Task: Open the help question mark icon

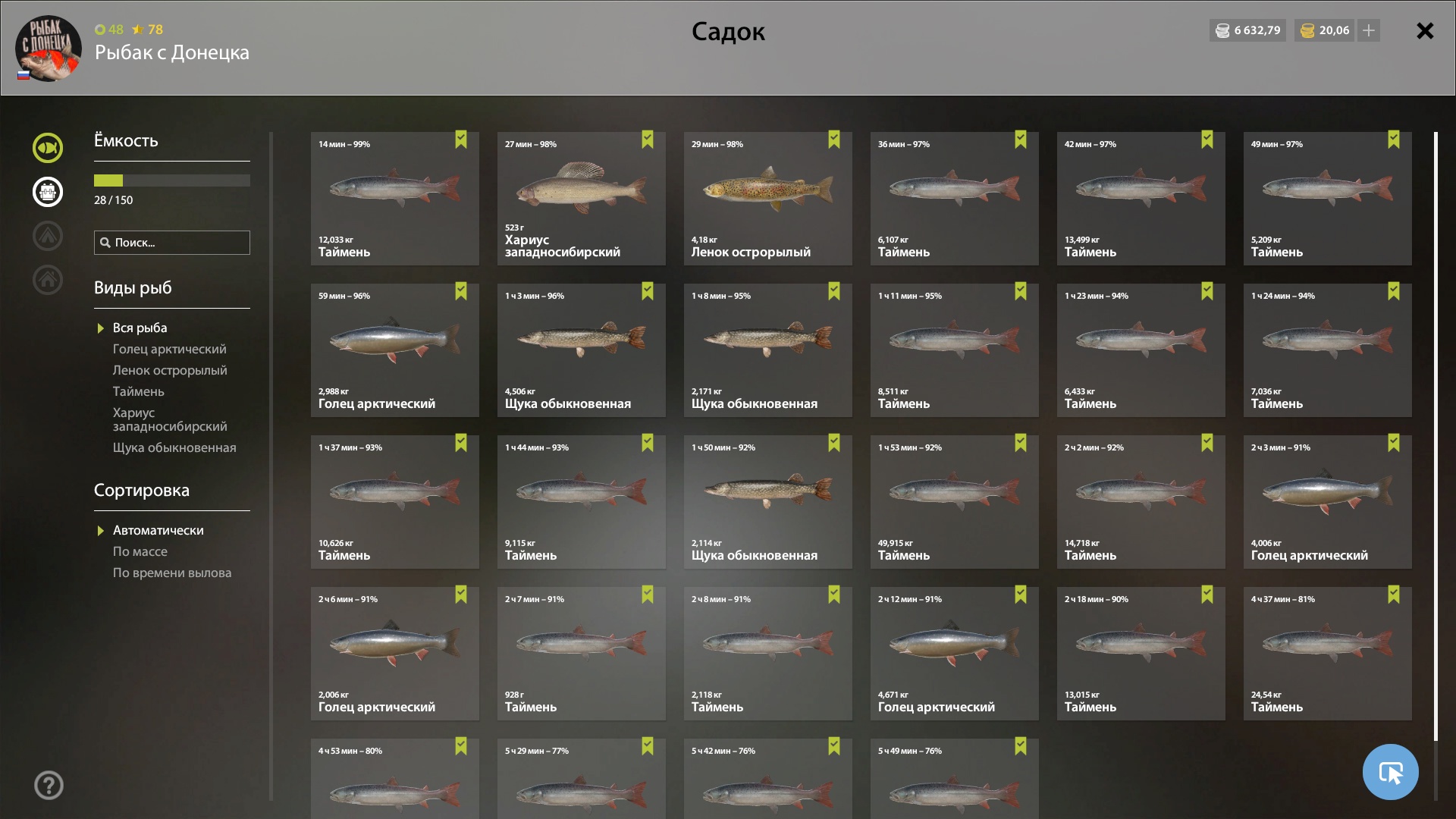Action: [49, 786]
